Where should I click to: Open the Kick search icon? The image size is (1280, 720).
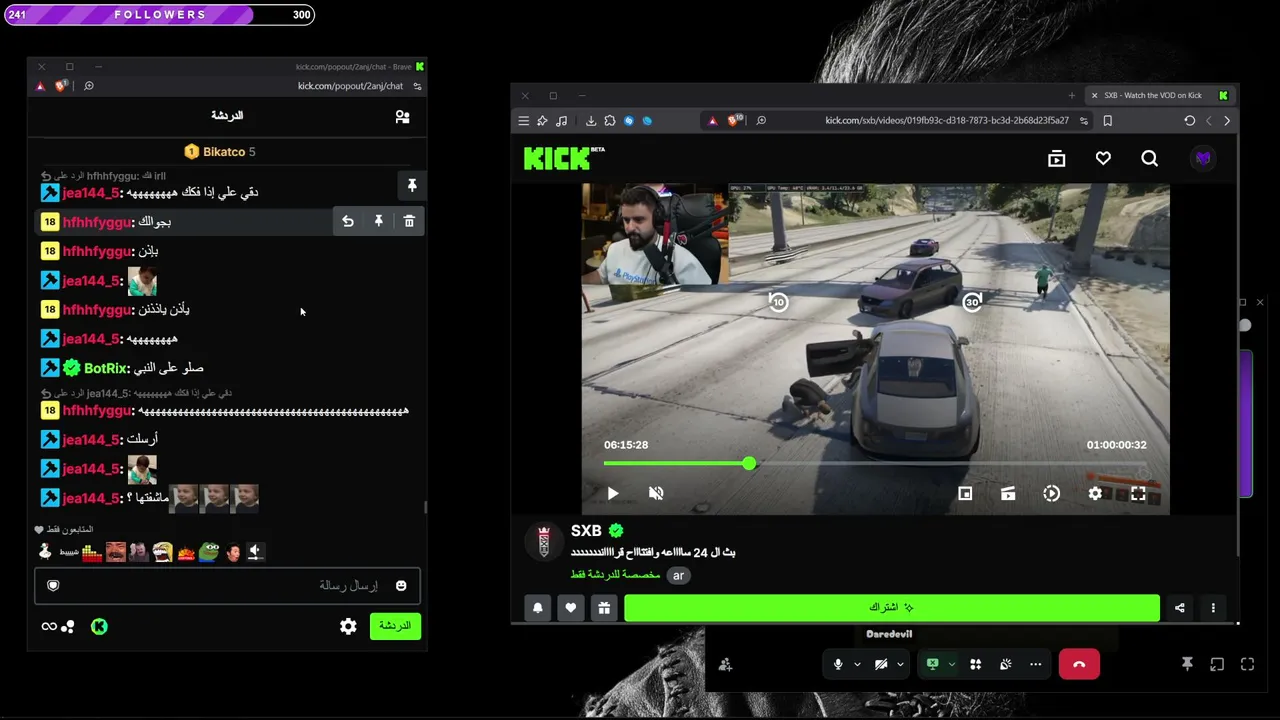click(1149, 158)
